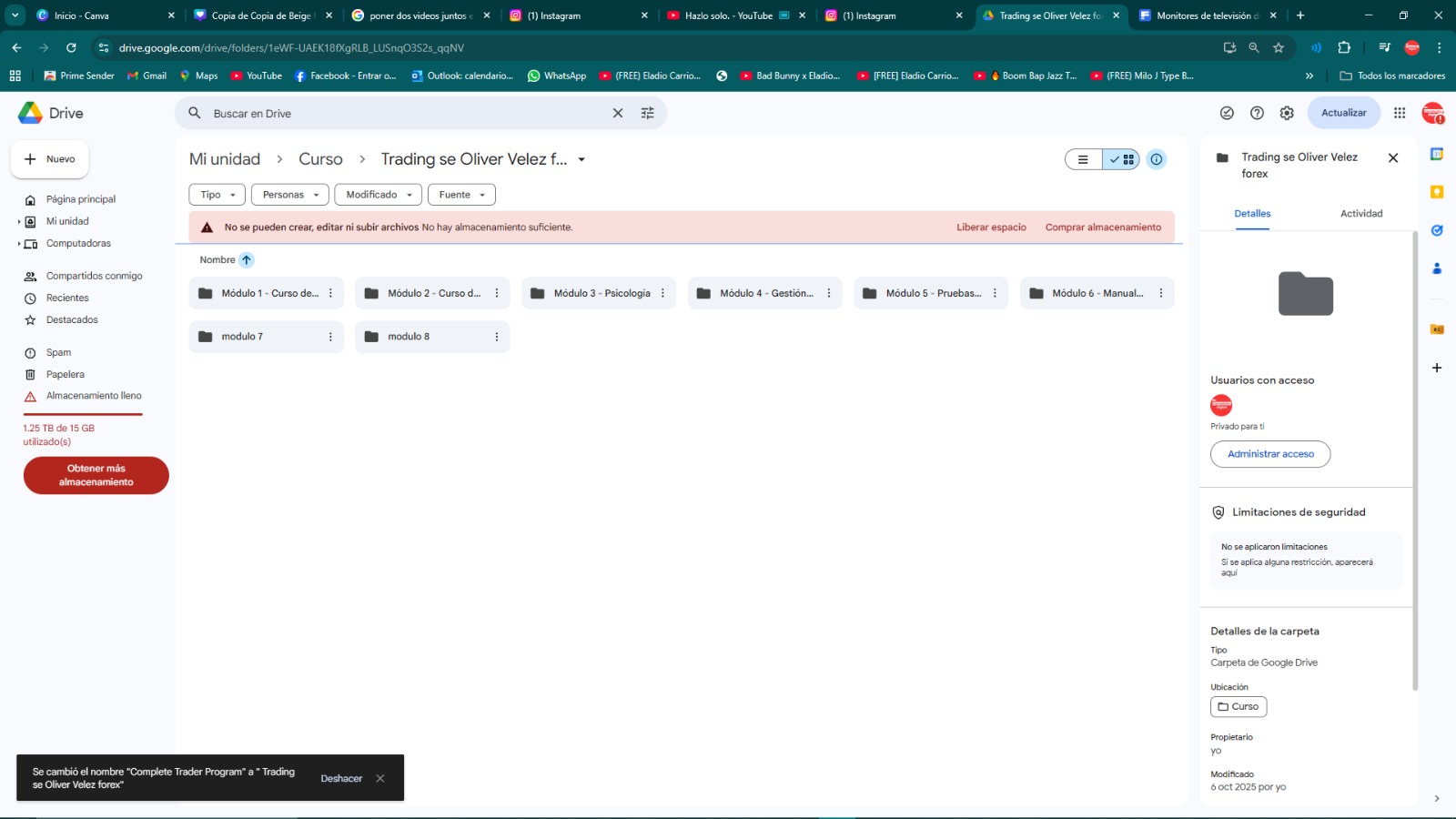Open more options for Módulo 1 folder

point(330,293)
